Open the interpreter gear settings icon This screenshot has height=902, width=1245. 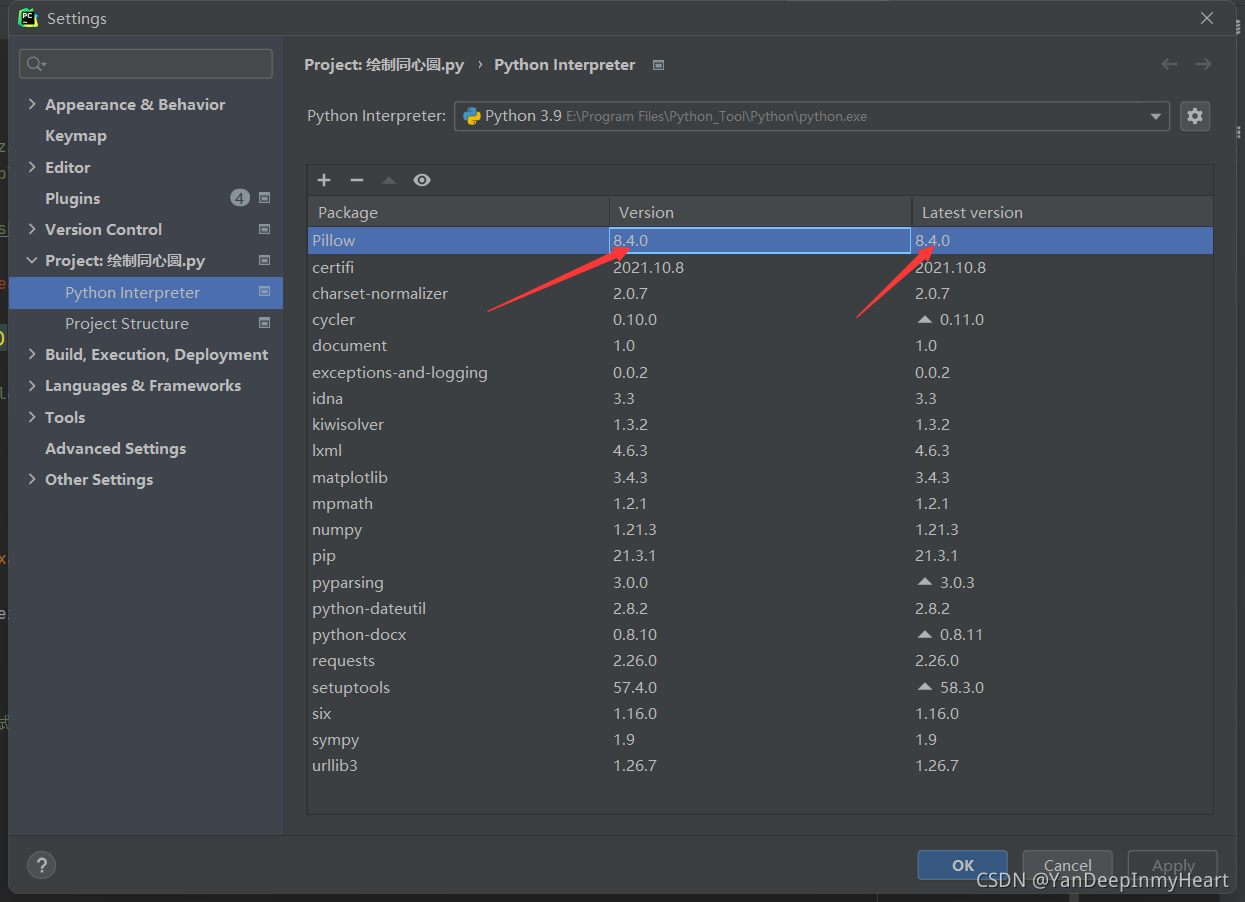1195,116
